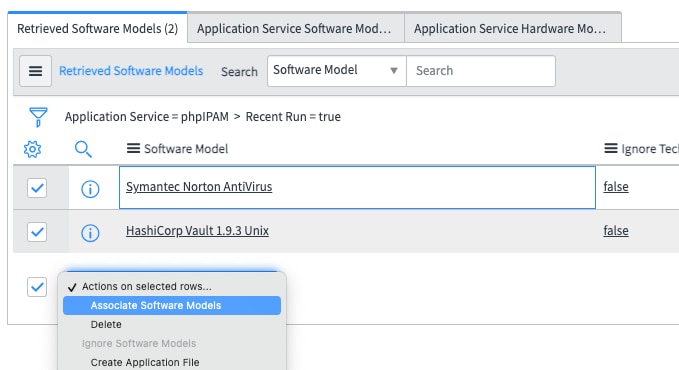The height and width of the screenshot is (370, 679).
Task: Choose Associate Software Models action
Action: [x=172, y=305]
